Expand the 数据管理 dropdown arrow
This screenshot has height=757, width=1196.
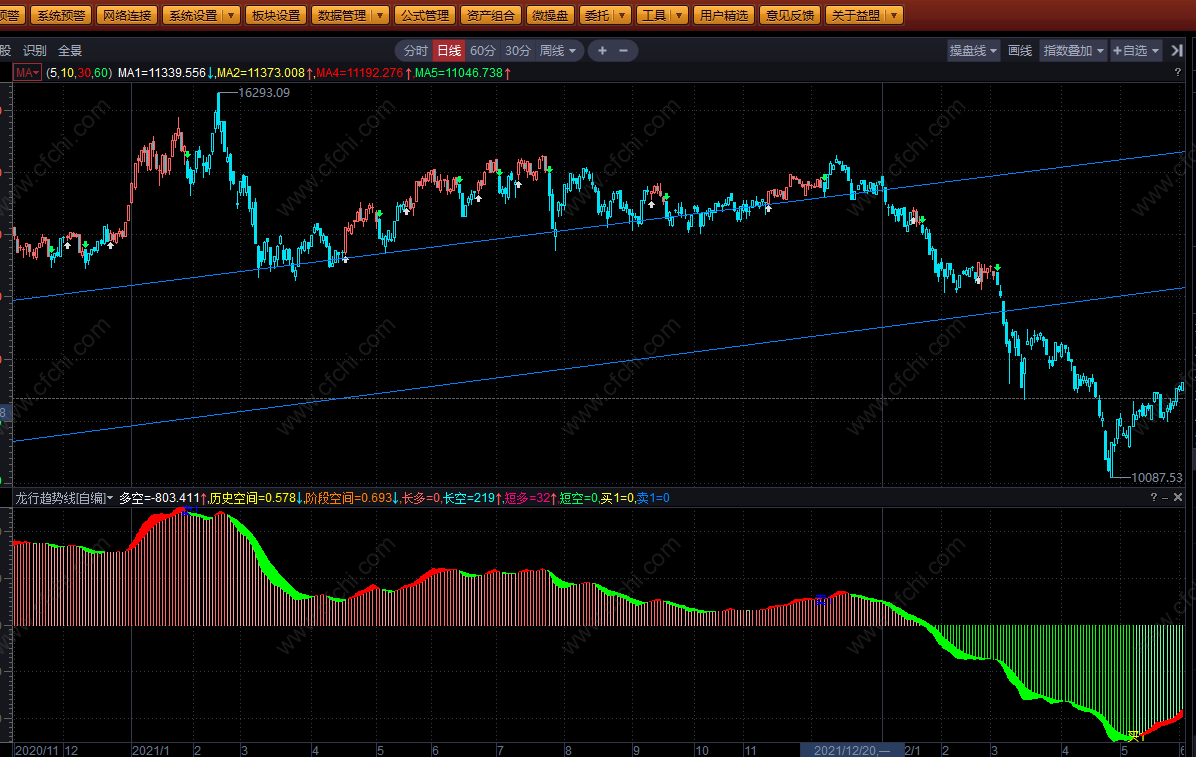pos(381,15)
